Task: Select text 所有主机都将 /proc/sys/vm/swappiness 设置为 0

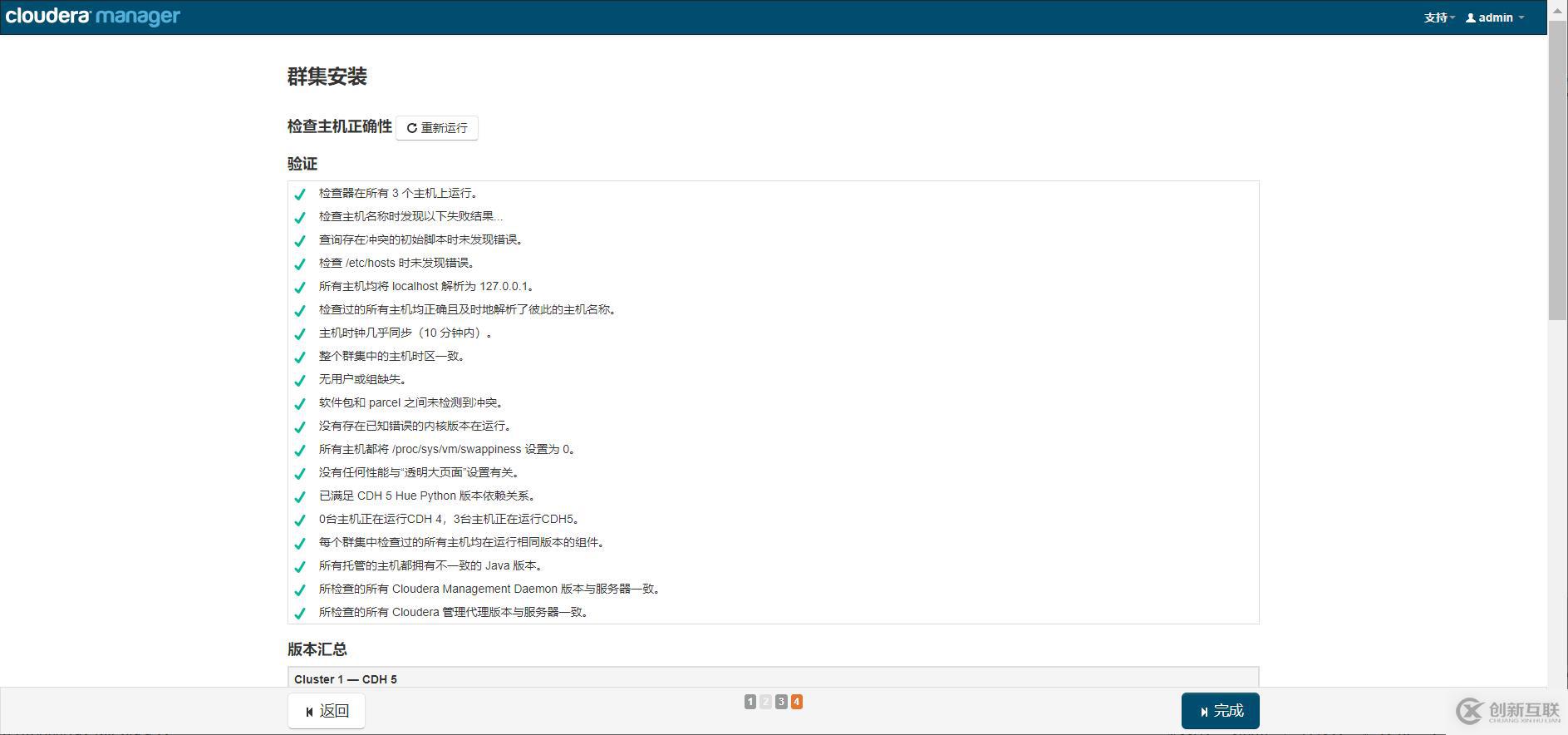Action: tap(448, 449)
